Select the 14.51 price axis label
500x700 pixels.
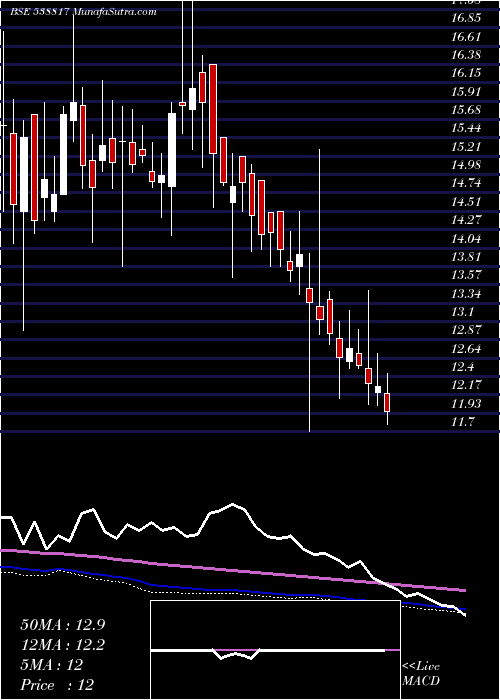pos(466,202)
